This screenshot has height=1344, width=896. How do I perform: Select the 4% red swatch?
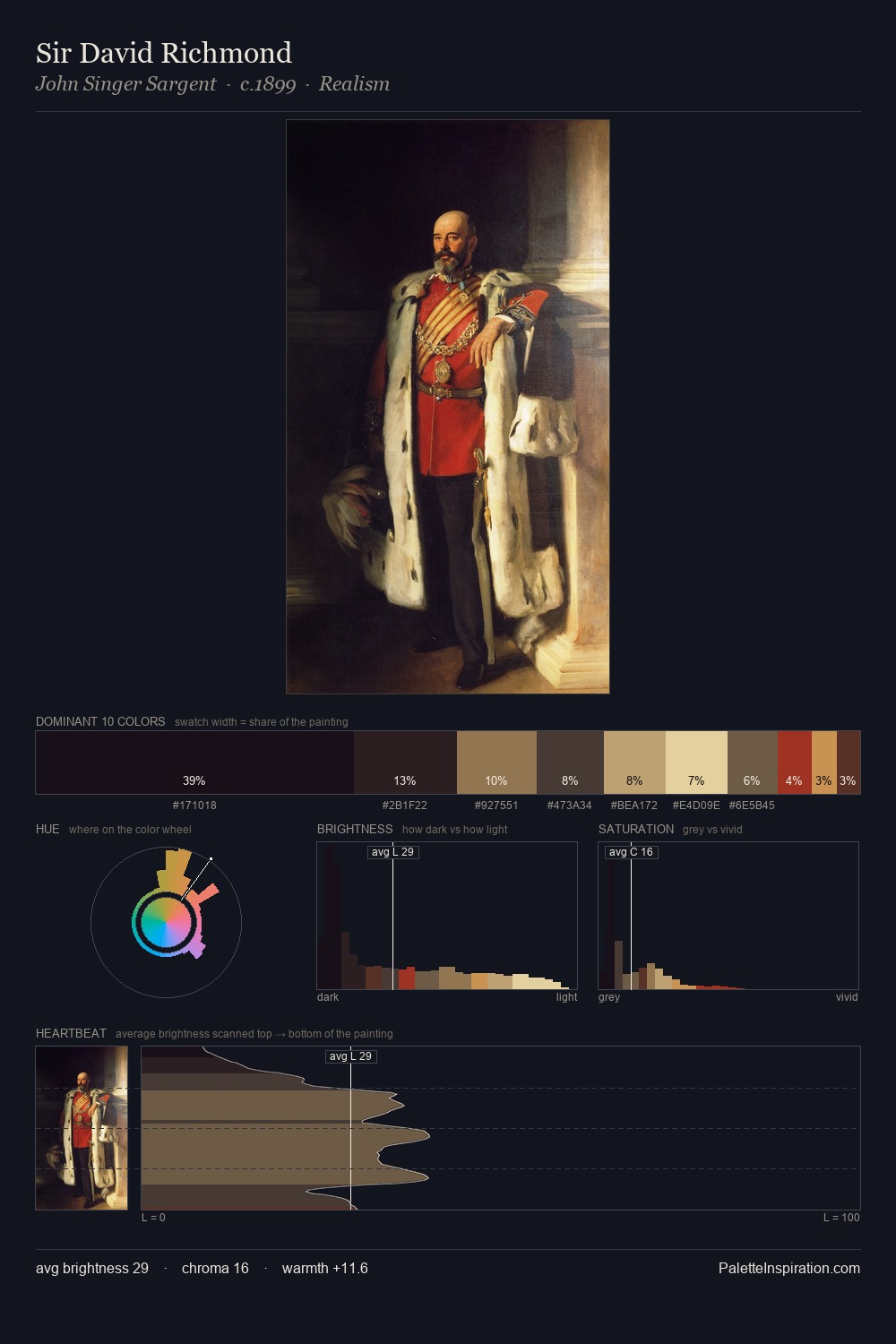tap(795, 762)
